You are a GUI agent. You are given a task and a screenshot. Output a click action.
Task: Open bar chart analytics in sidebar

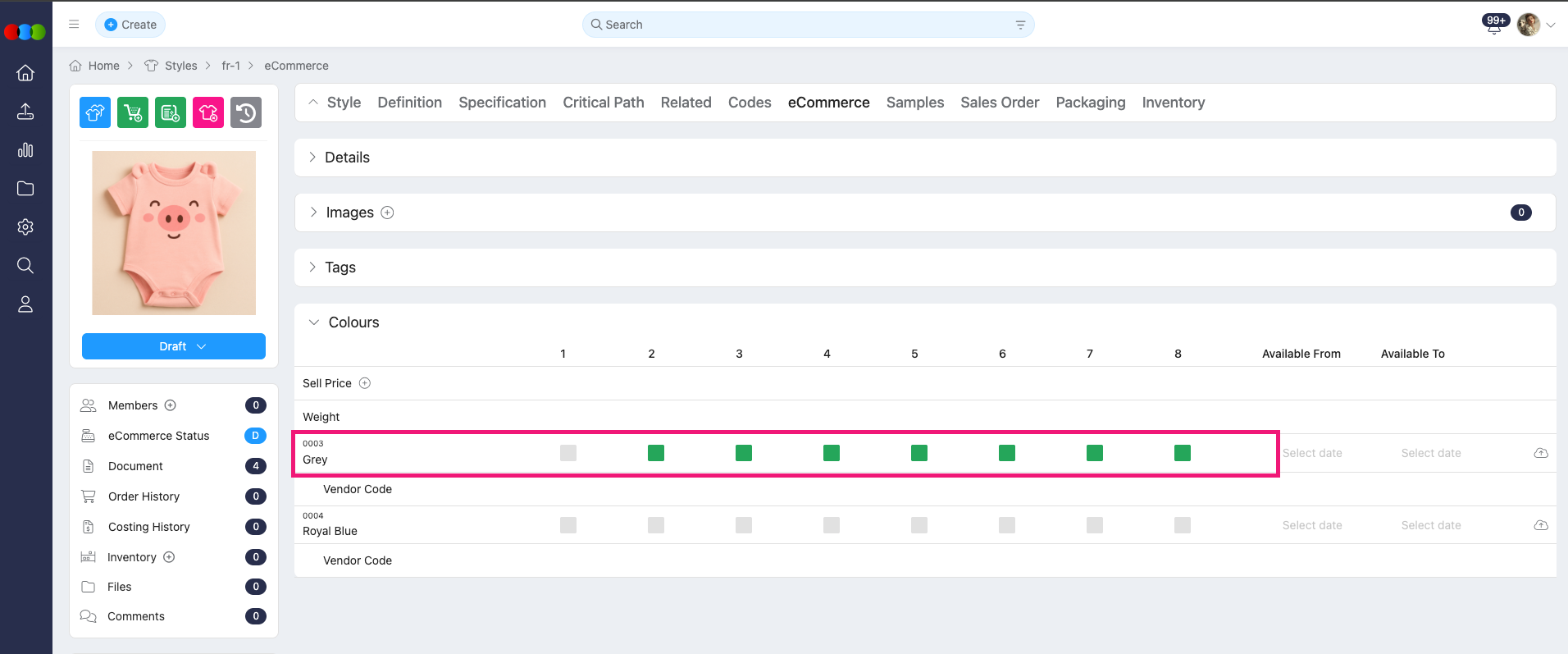(x=25, y=150)
